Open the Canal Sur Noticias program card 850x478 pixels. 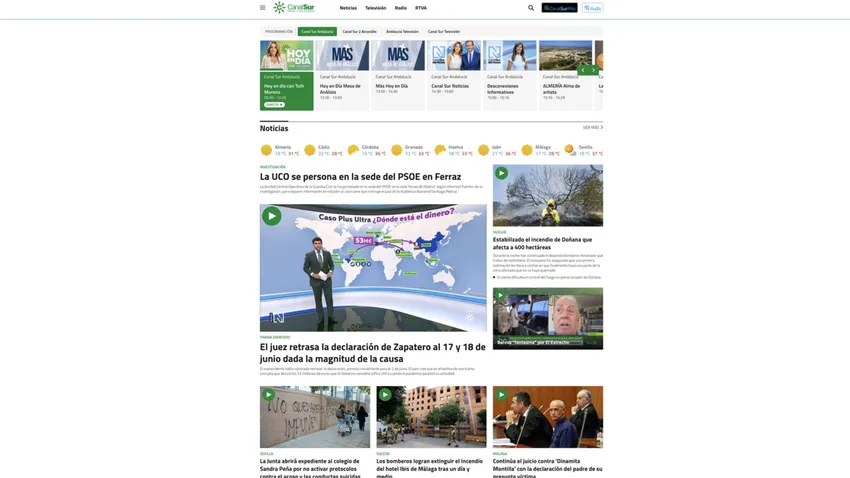pos(454,75)
